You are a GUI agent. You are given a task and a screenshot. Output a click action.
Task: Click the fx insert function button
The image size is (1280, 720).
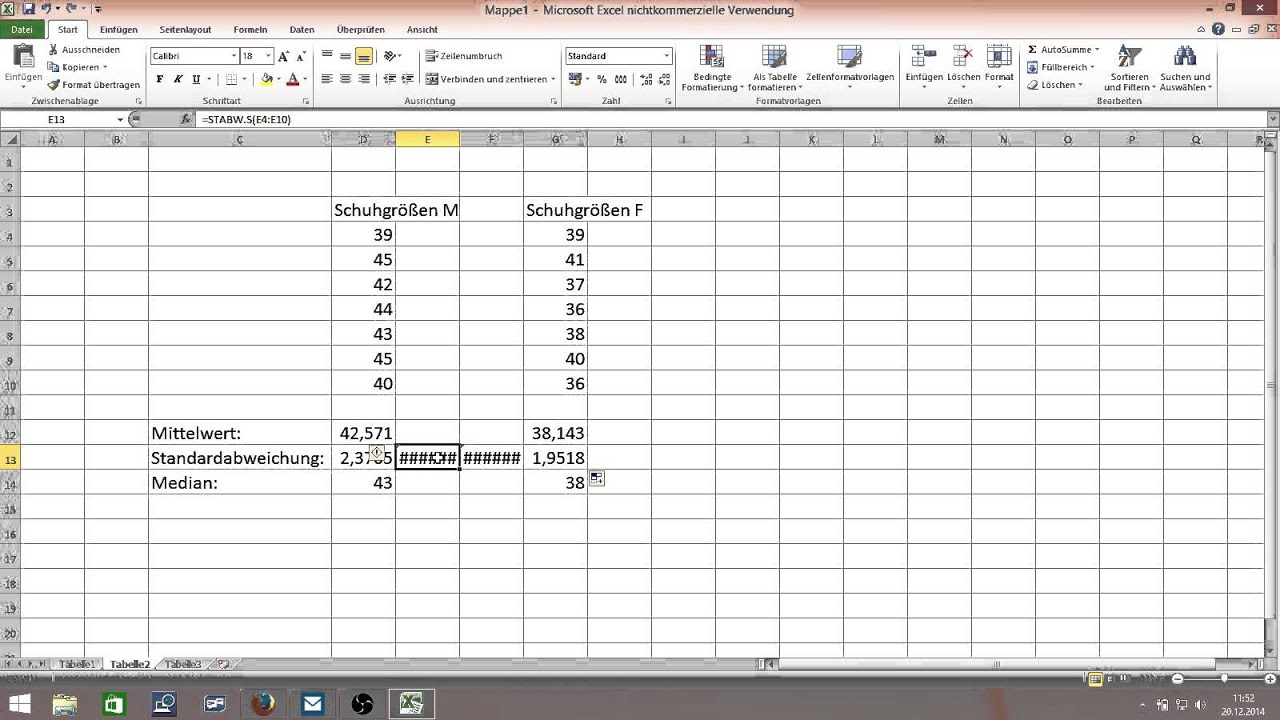186,119
